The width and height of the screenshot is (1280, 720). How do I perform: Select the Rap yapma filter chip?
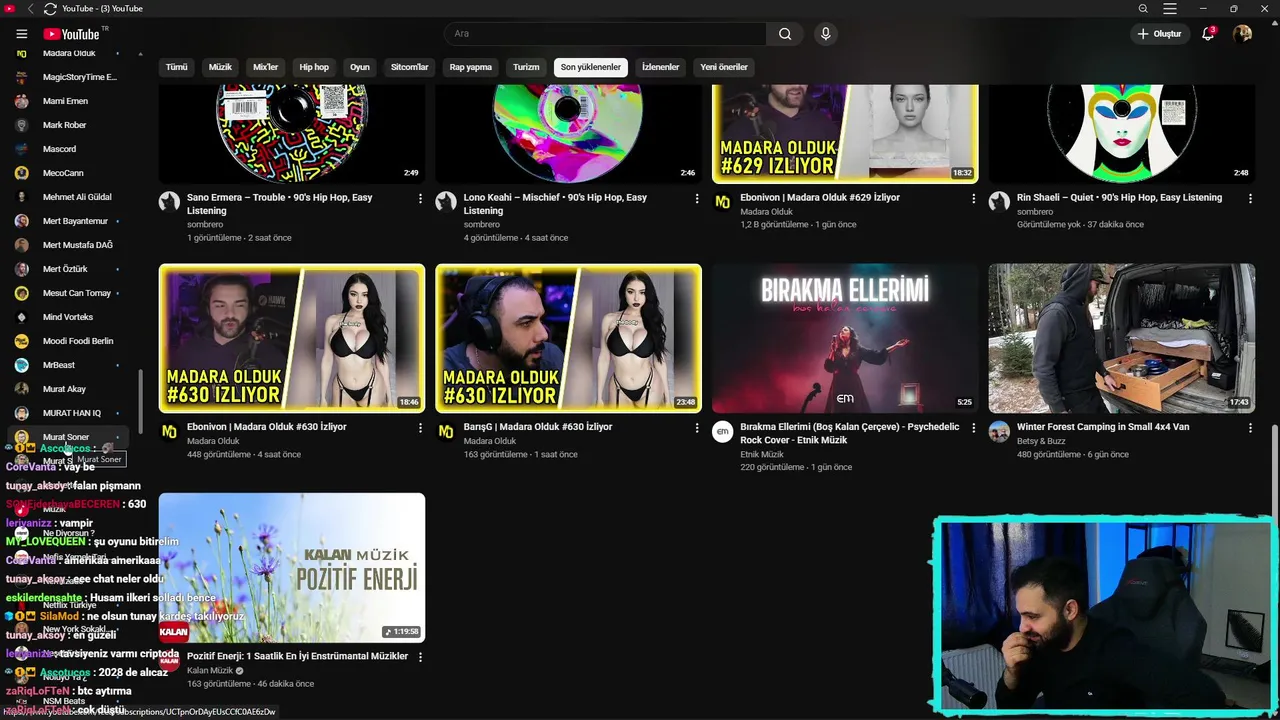click(x=471, y=67)
